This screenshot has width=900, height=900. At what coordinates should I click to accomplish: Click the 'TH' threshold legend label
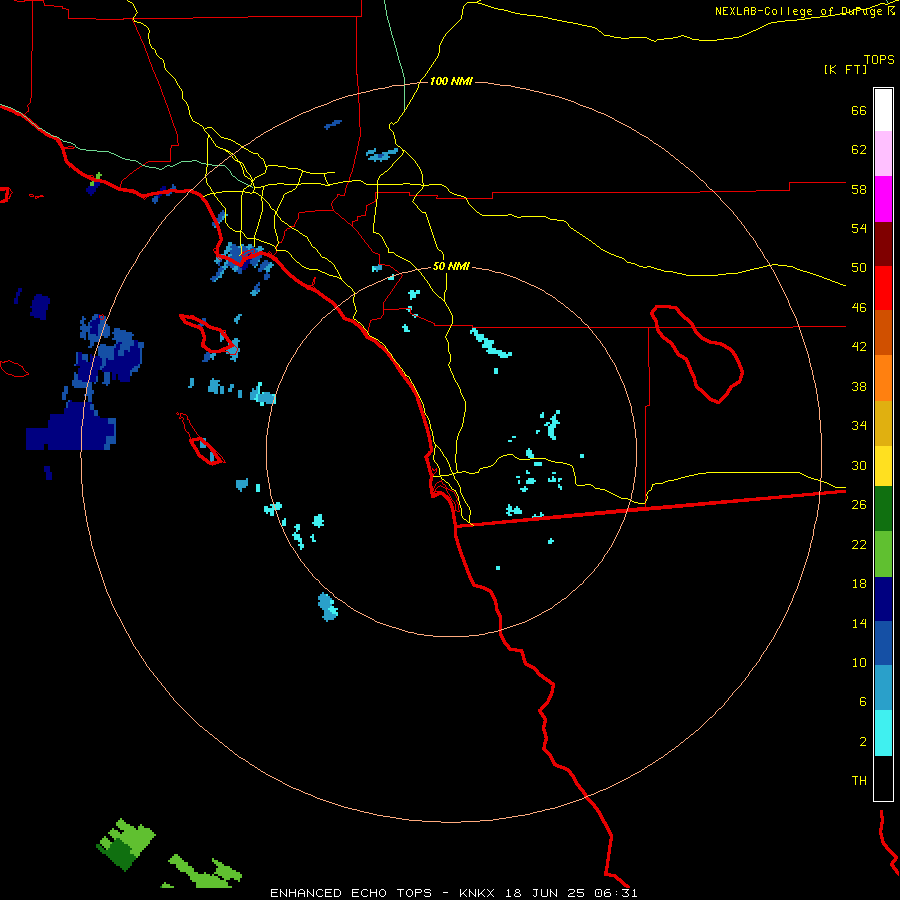click(x=859, y=781)
